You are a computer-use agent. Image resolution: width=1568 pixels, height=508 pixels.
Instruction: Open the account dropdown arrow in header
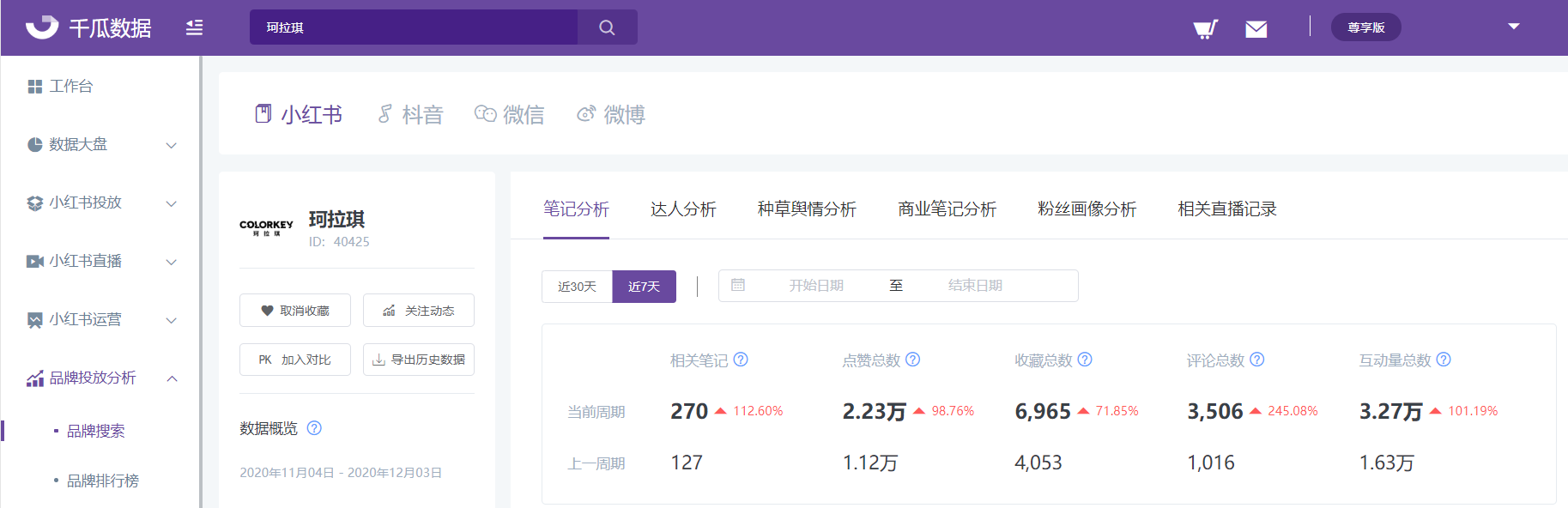(x=1514, y=27)
